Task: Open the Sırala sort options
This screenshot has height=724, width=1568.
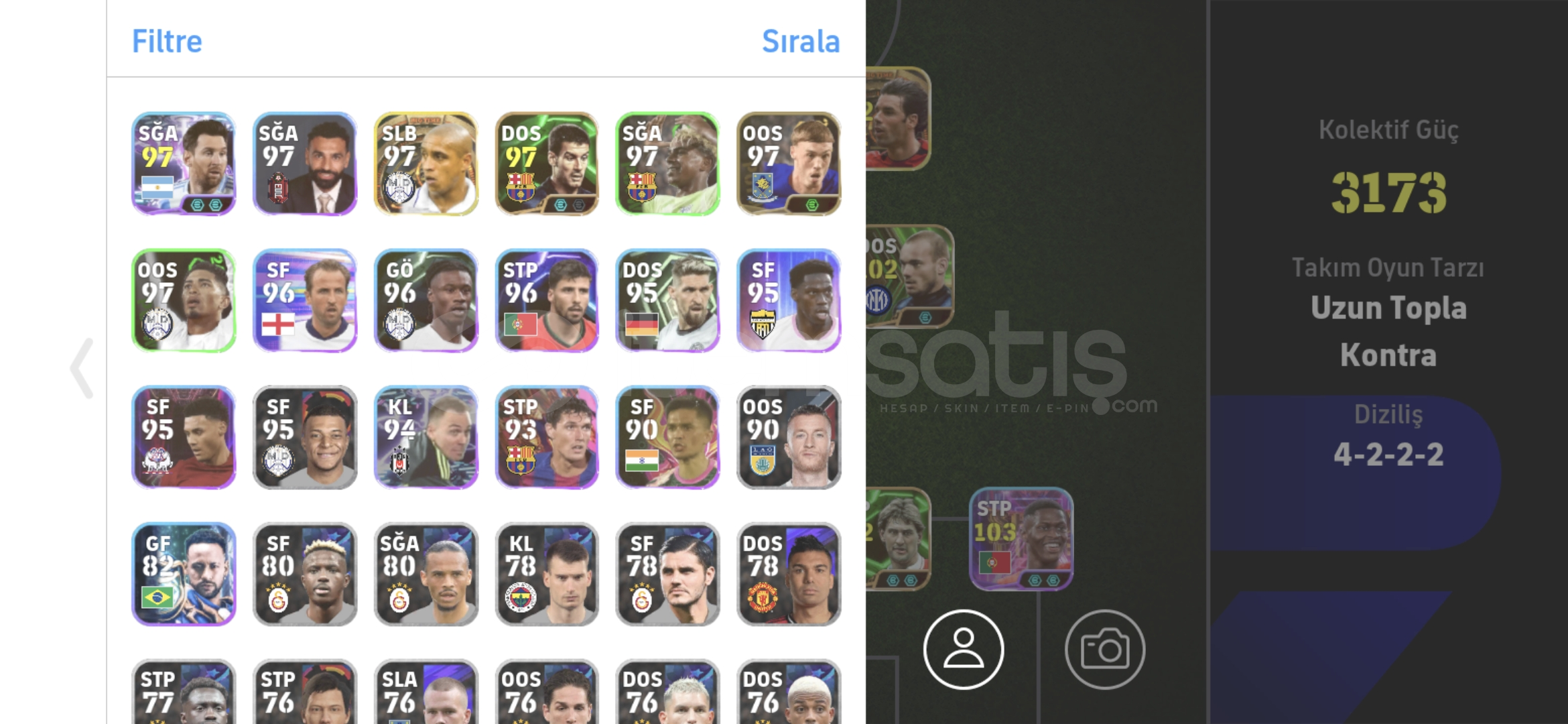Action: pos(800,41)
